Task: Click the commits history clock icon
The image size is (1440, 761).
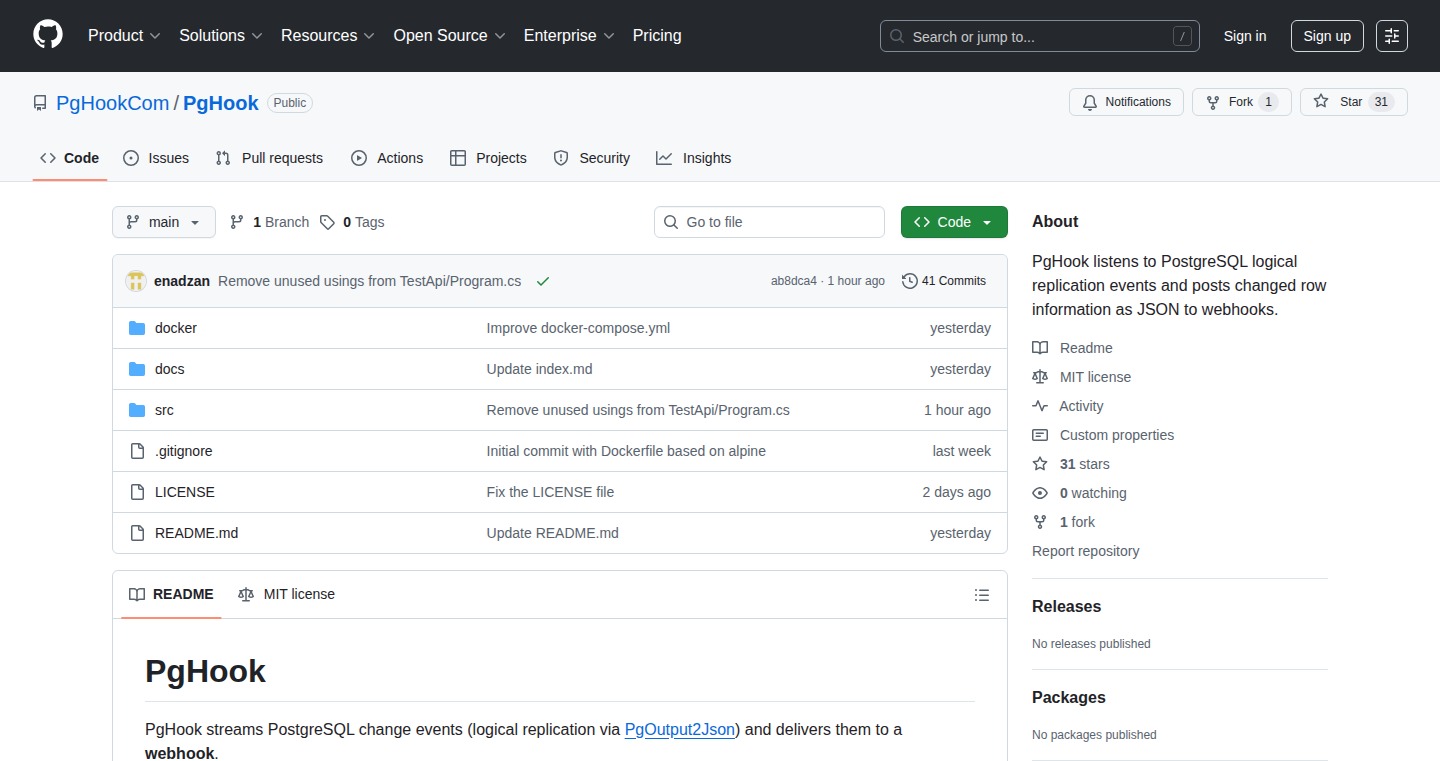Action: point(910,281)
